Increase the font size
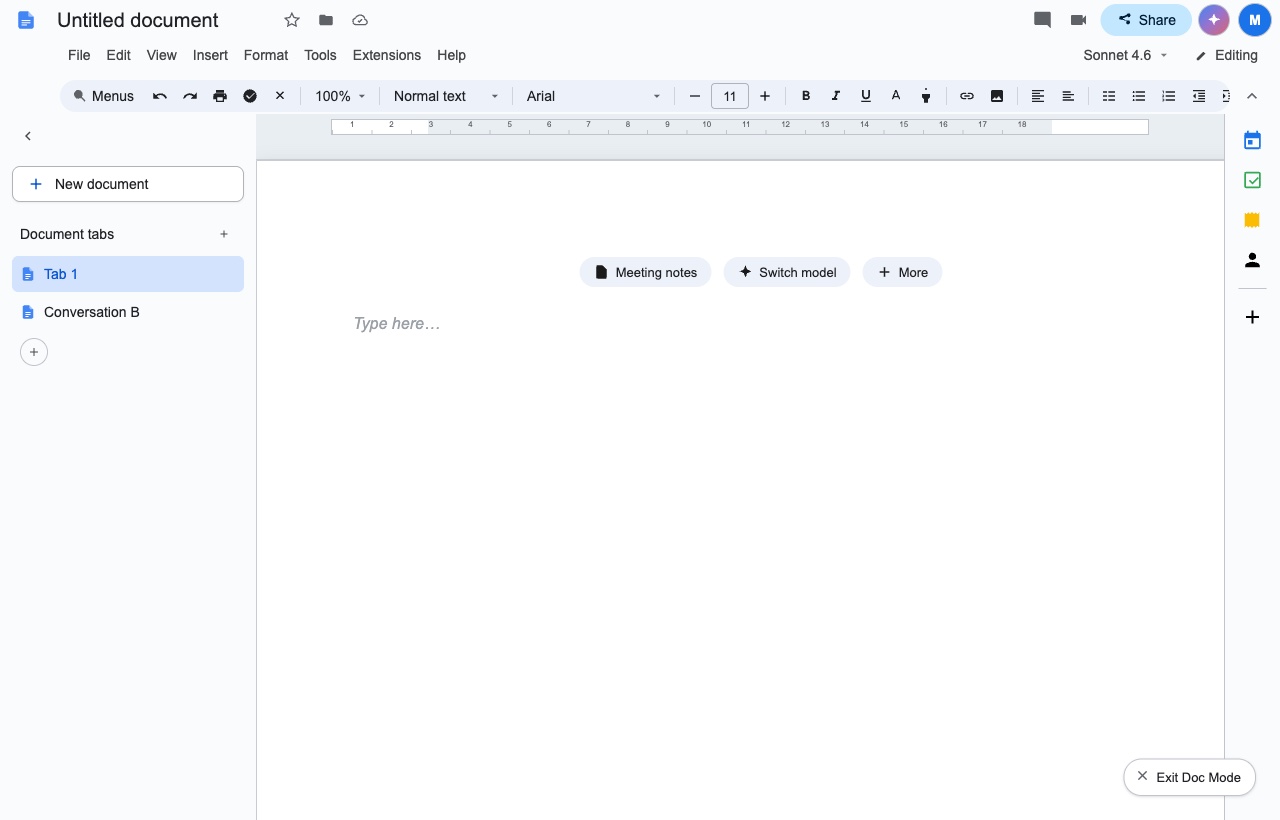Image resolution: width=1280 pixels, height=820 pixels. point(765,96)
